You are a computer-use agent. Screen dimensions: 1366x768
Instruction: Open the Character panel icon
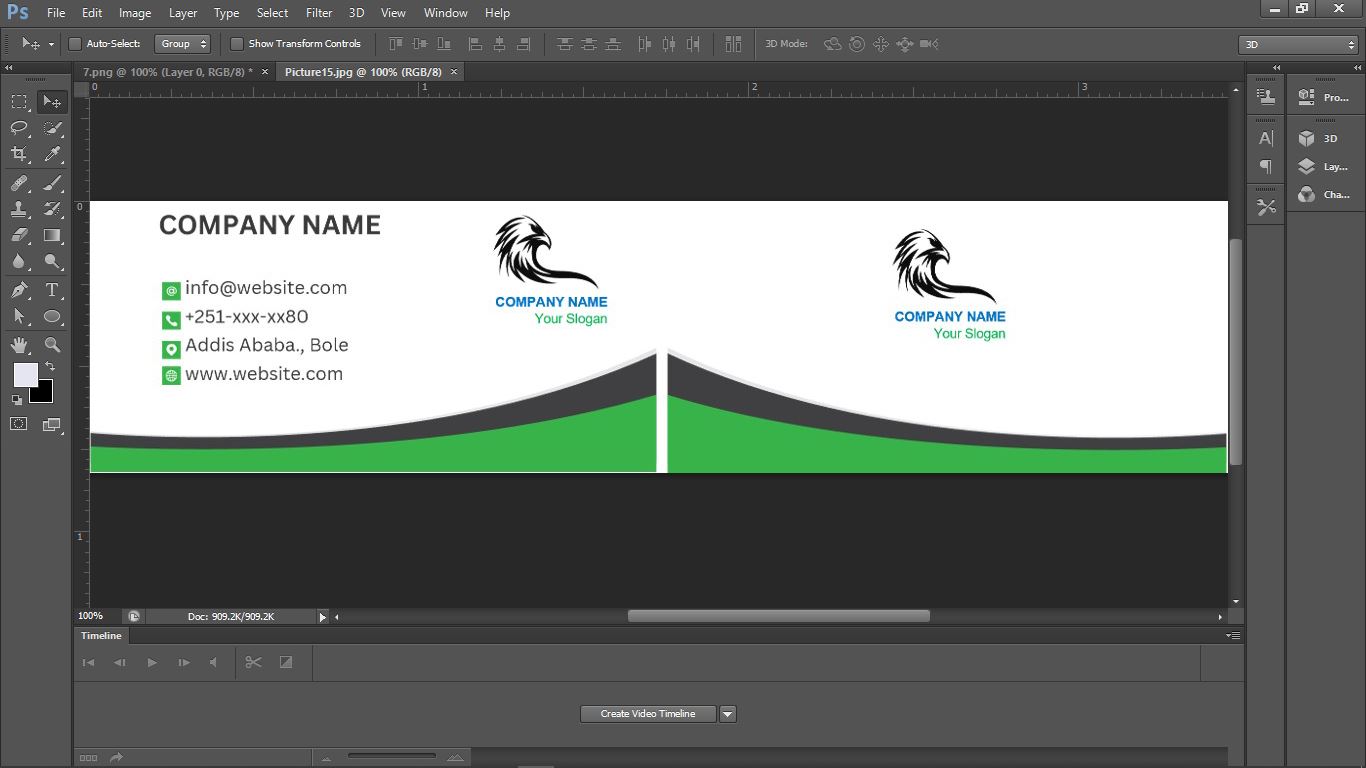(1266, 138)
